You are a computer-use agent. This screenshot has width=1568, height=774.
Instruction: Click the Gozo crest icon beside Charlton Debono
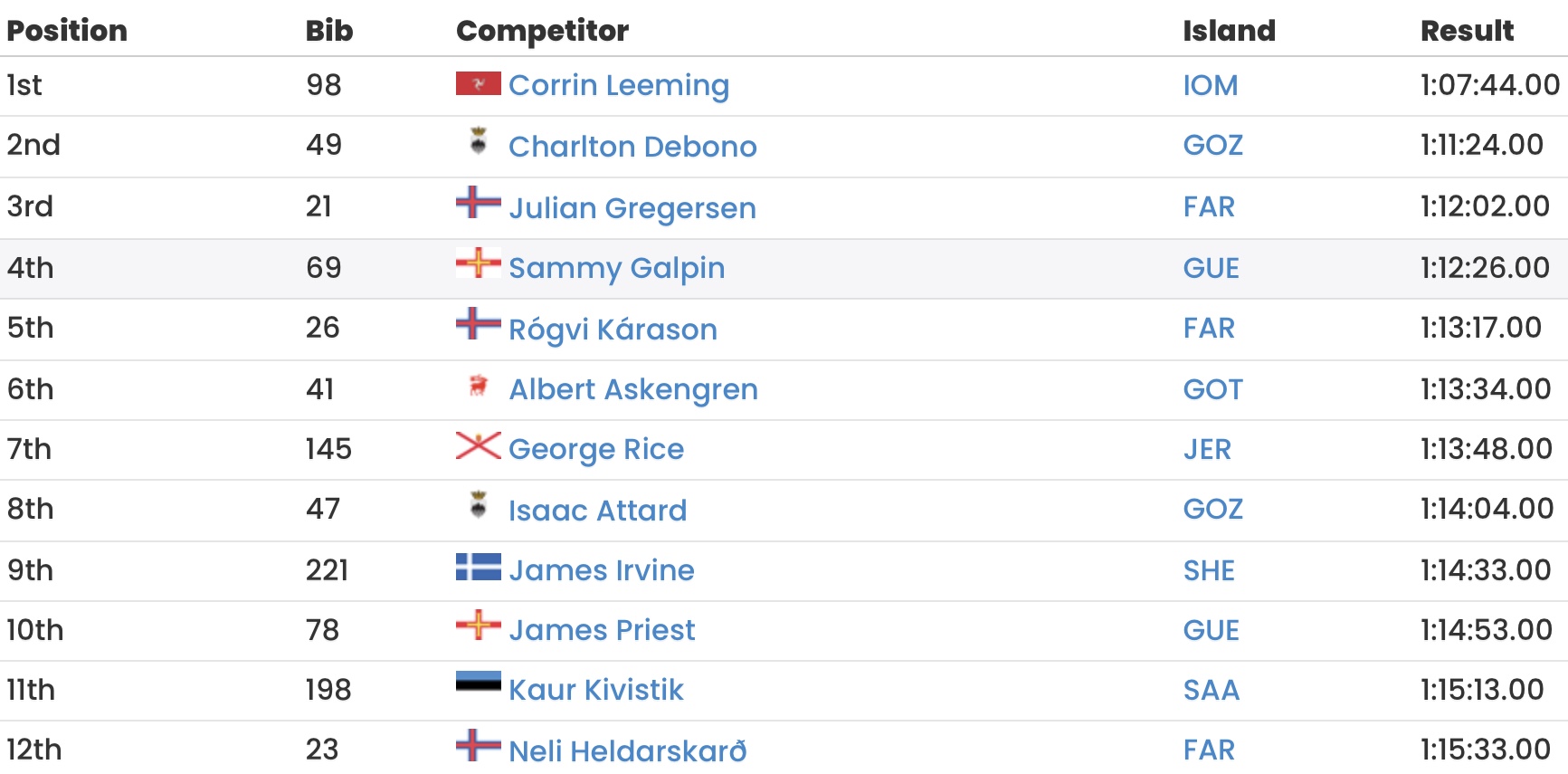pyautogui.click(x=478, y=140)
